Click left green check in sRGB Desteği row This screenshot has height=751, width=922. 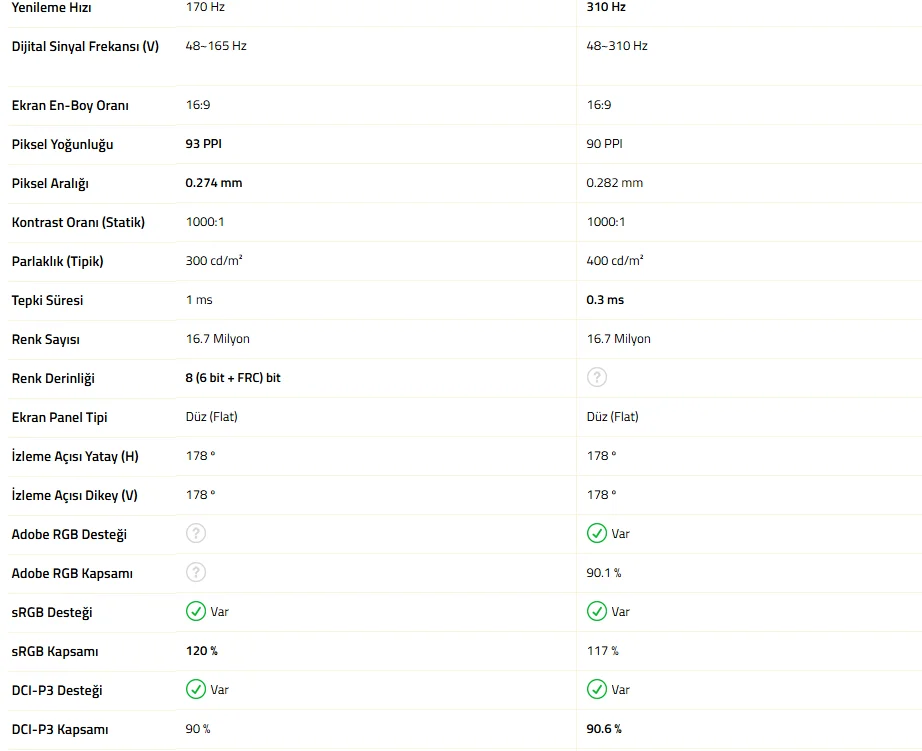coord(196,611)
